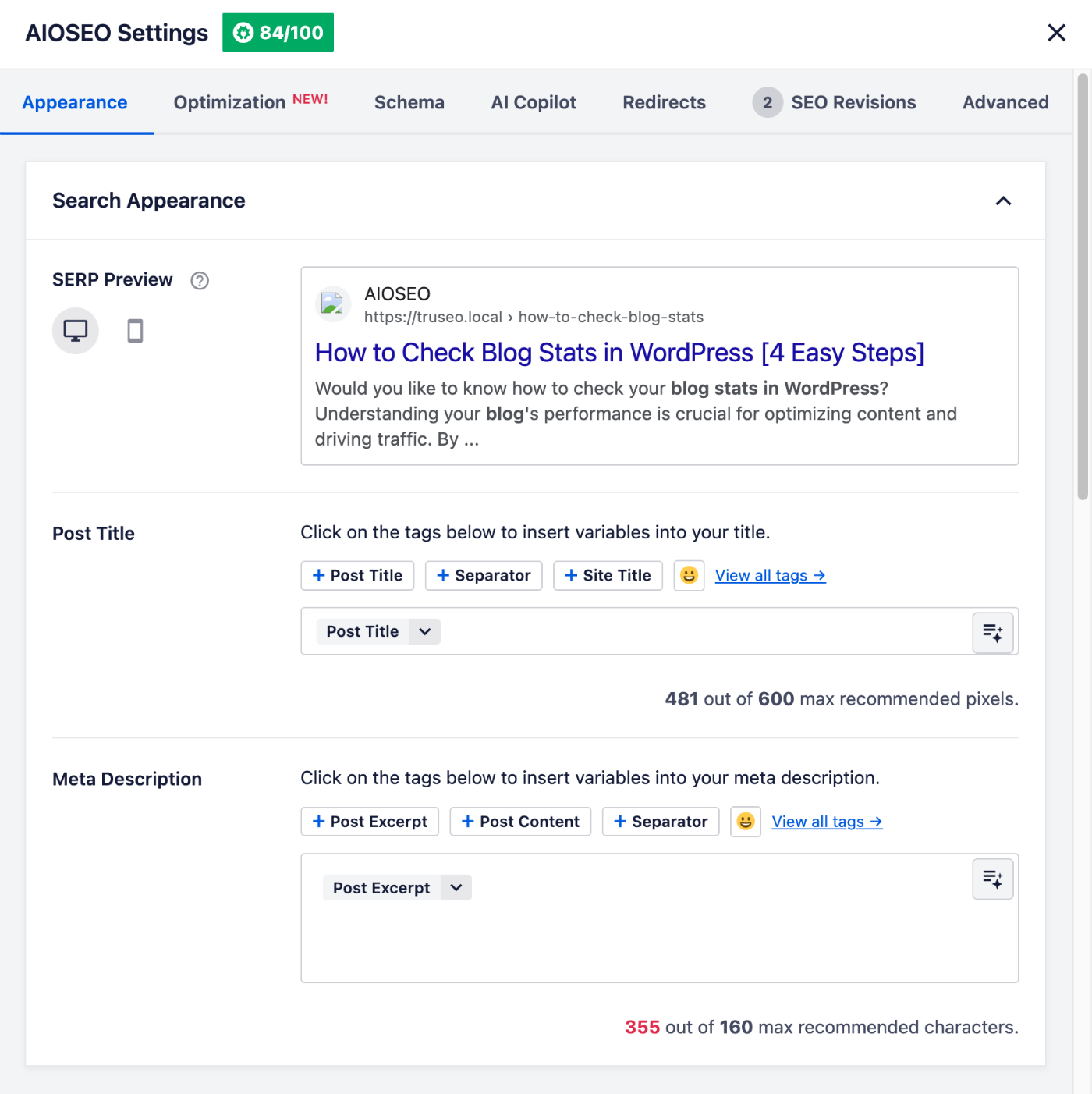Open the emoji picker in Meta Description tags

click(746, 822)
